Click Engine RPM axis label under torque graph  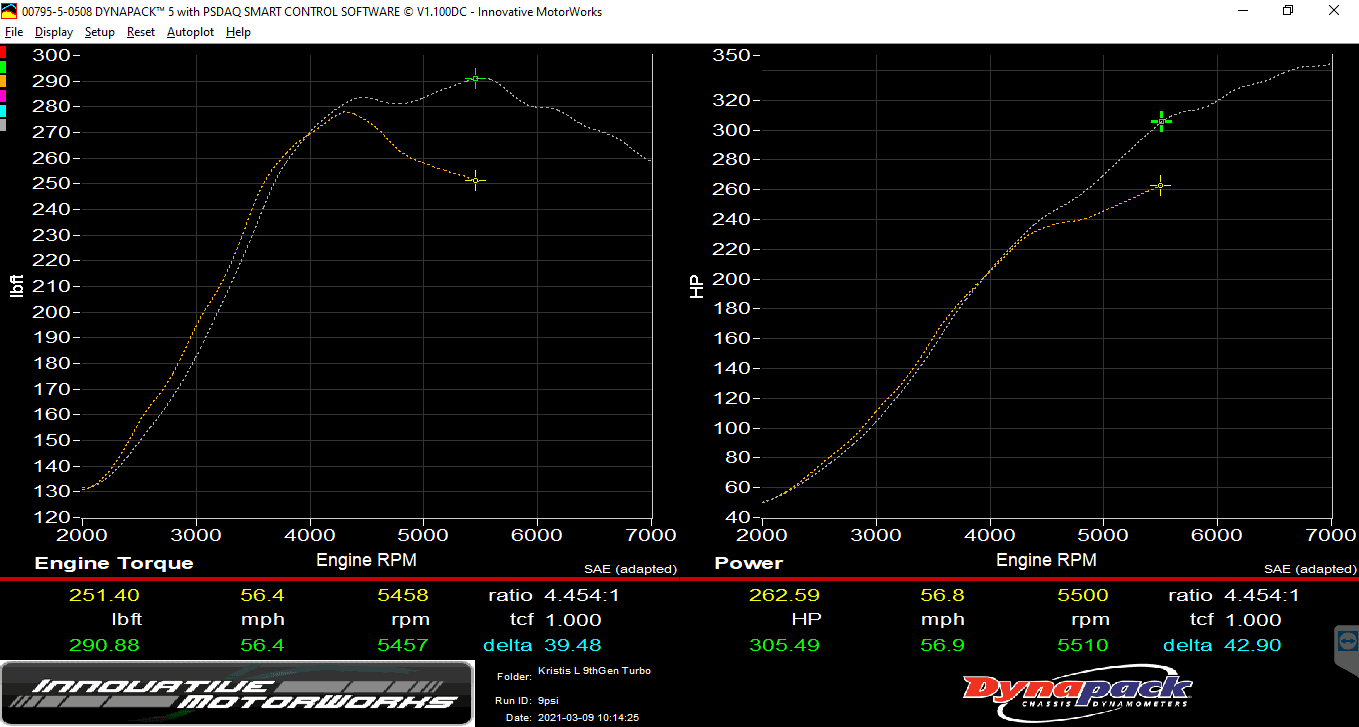pyautogui.click(x=366, y=560)
